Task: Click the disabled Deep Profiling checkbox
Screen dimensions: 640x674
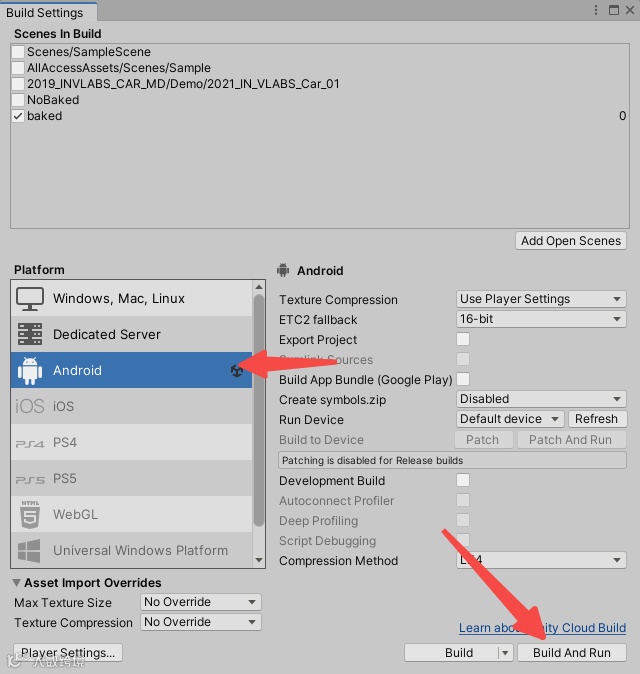Action: tap(463, 520)
